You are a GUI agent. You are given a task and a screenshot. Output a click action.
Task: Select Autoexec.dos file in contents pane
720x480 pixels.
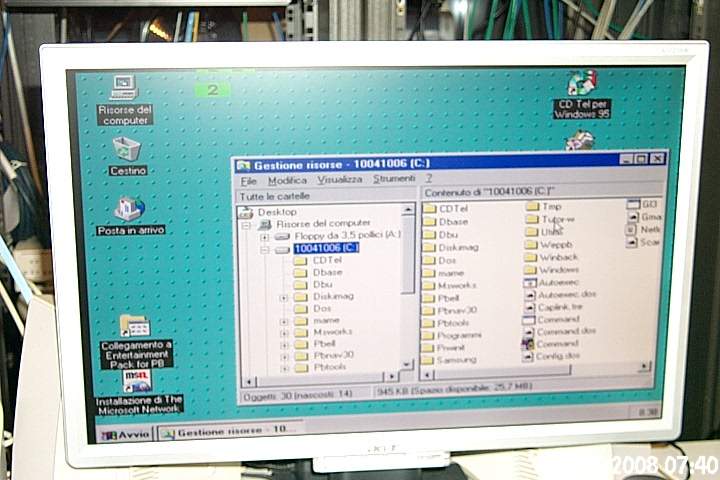click(x=560, y=294)
